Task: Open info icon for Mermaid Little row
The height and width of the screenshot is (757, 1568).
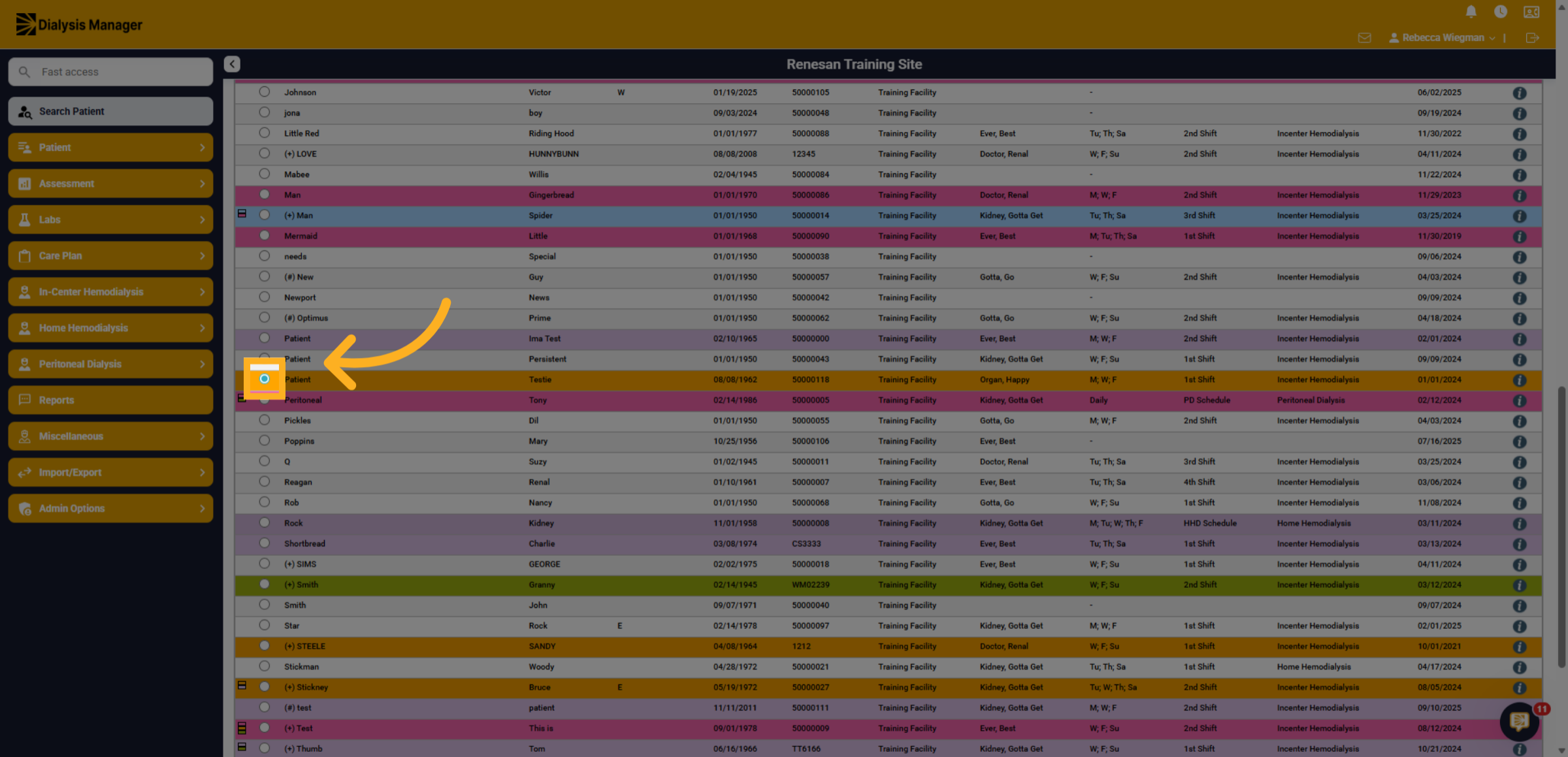Action: click(1520, 236)
